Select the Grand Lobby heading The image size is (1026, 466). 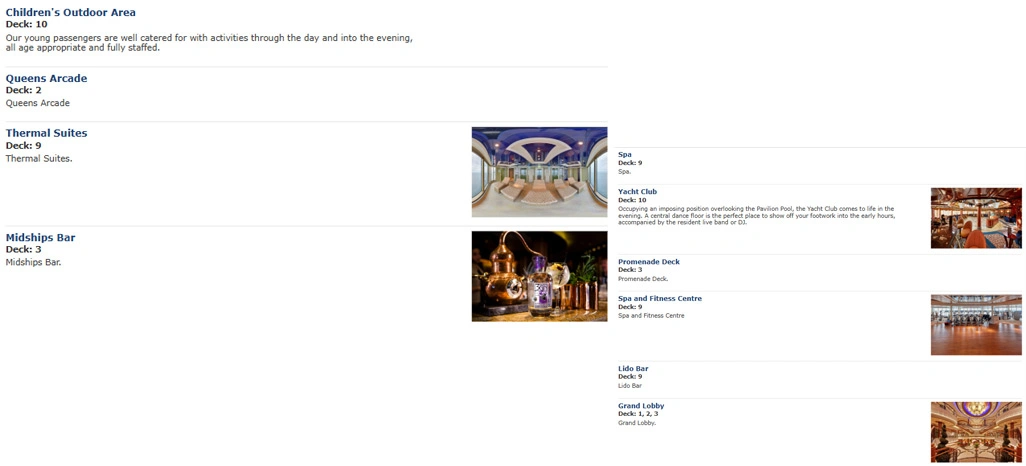coord(641,406)
